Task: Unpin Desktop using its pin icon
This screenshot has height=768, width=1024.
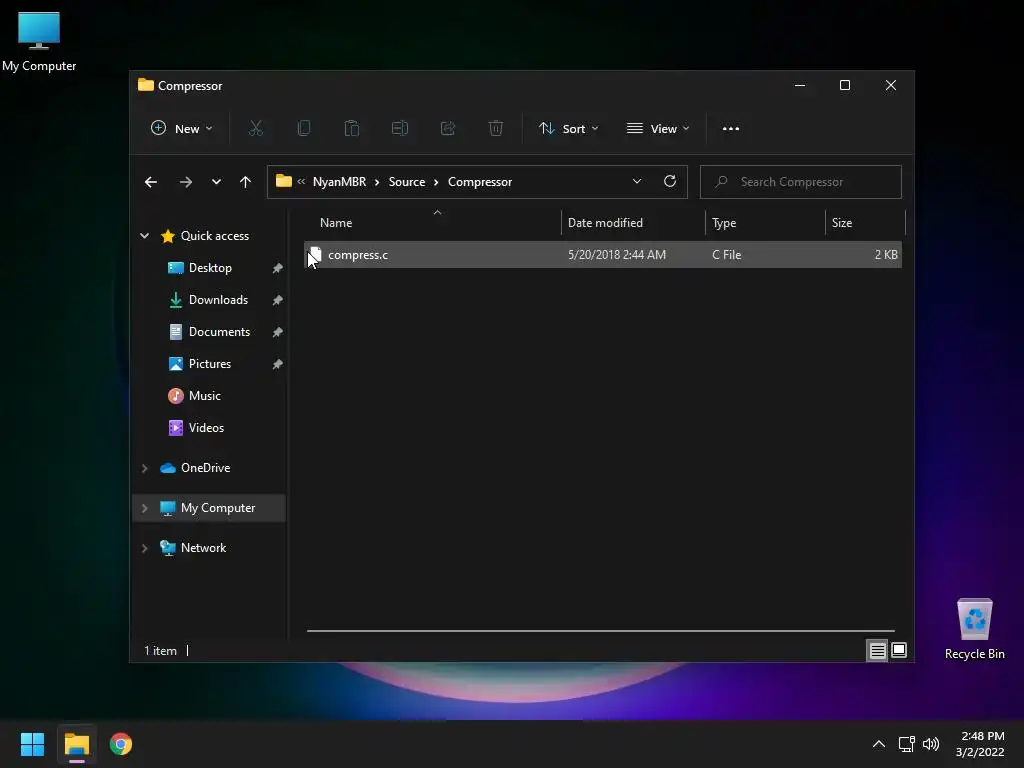Action: 278,268
